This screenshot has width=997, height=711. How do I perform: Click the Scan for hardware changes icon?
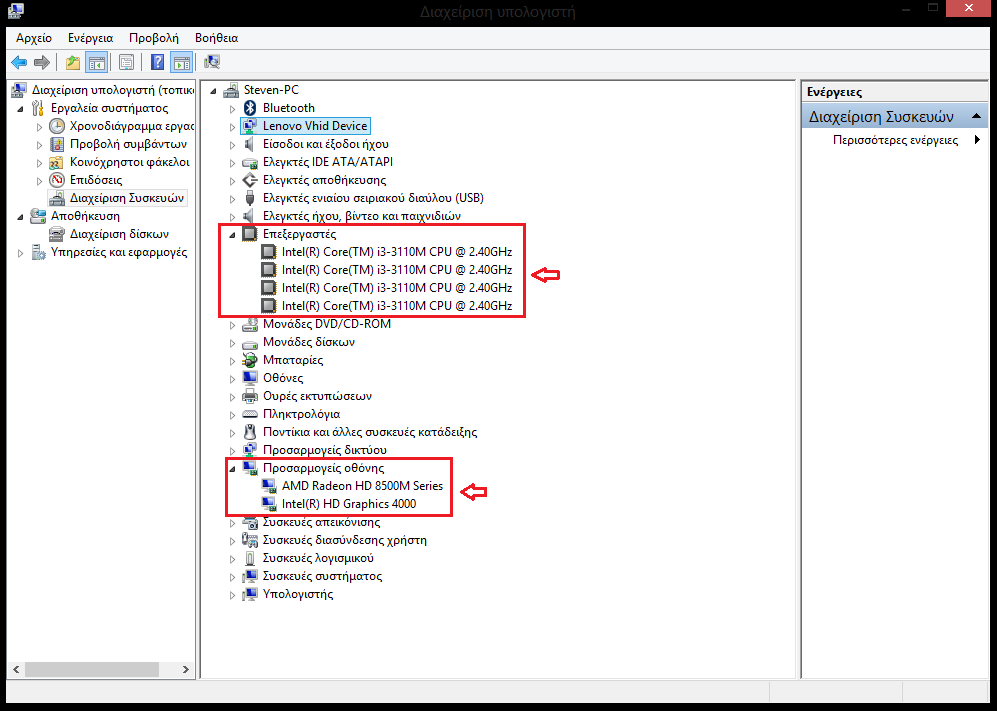click(x=212, y=62)
